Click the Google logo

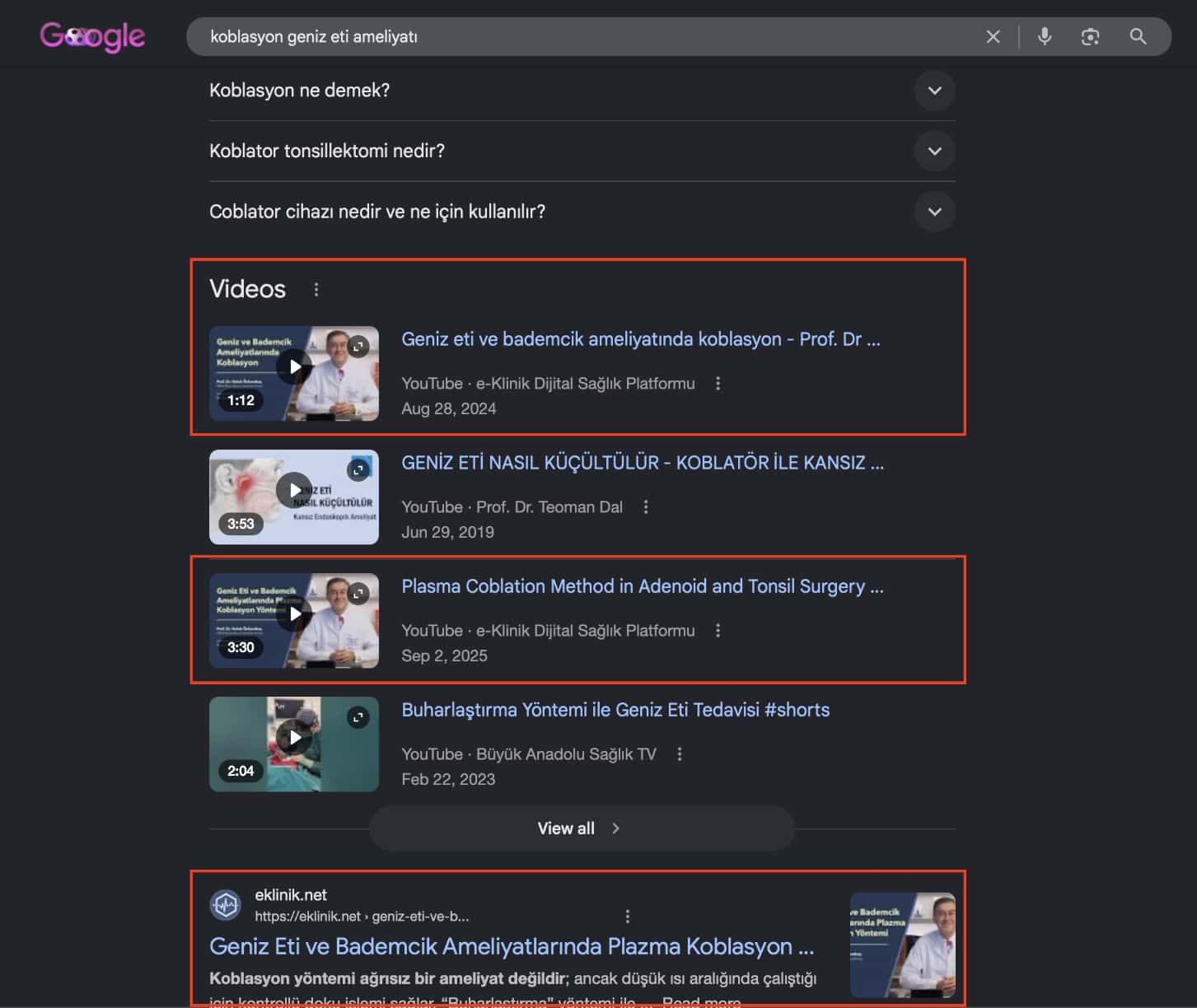(92, 36)
